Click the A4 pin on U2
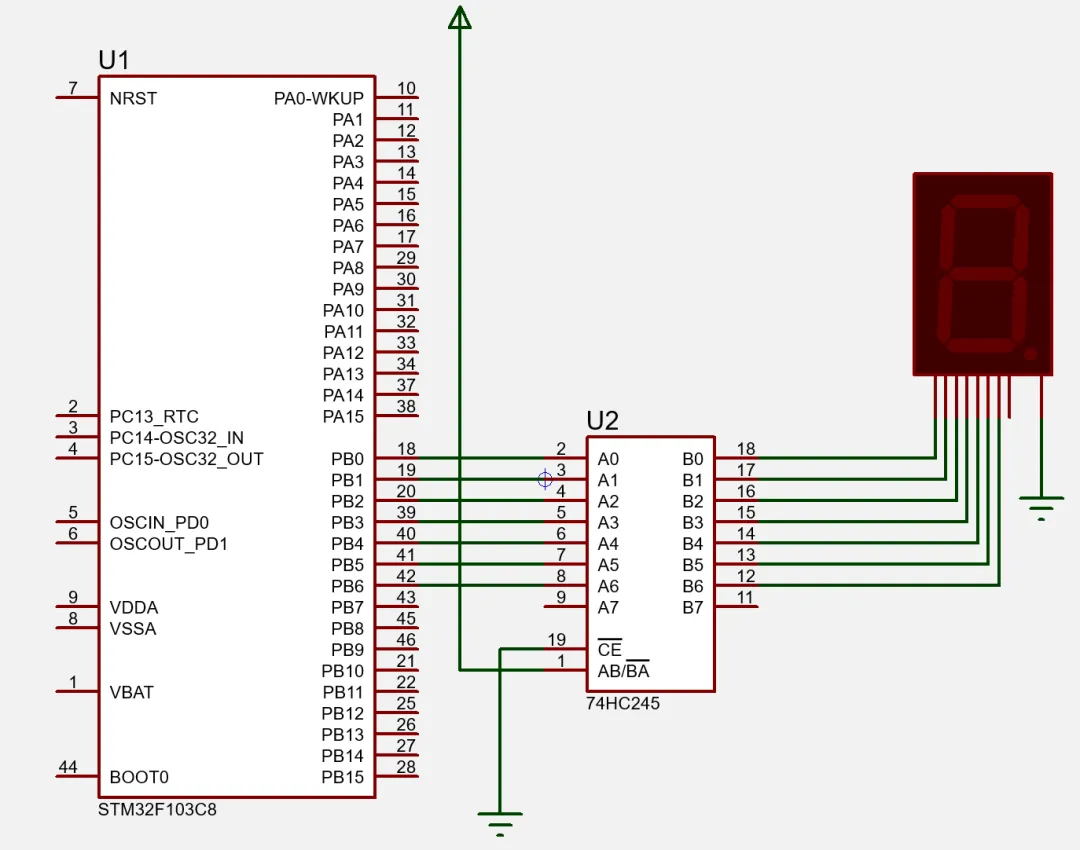This screenshot has height=850, width=1080. coord(608,544)
